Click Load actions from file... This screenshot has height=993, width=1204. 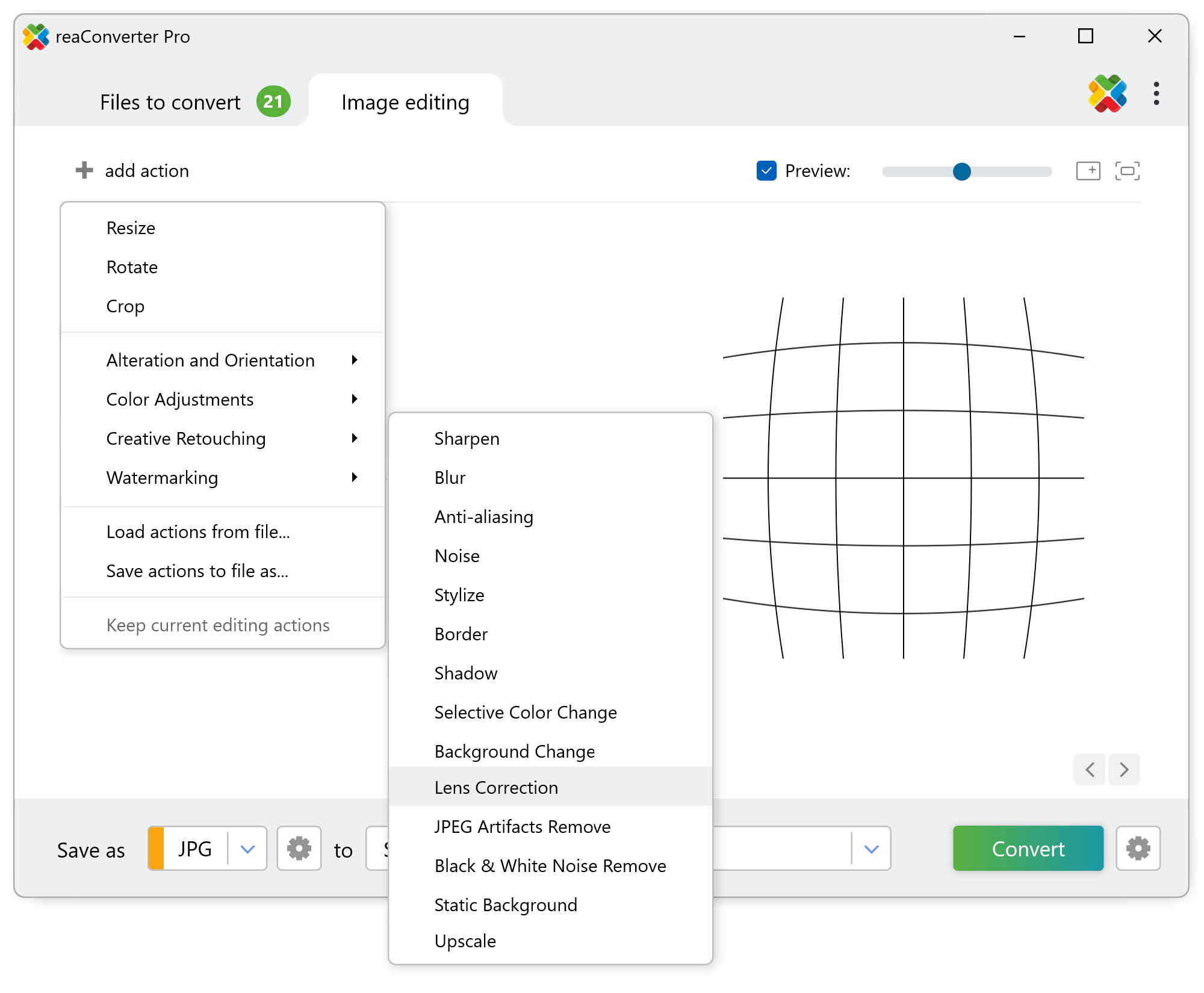click(198, 532)
